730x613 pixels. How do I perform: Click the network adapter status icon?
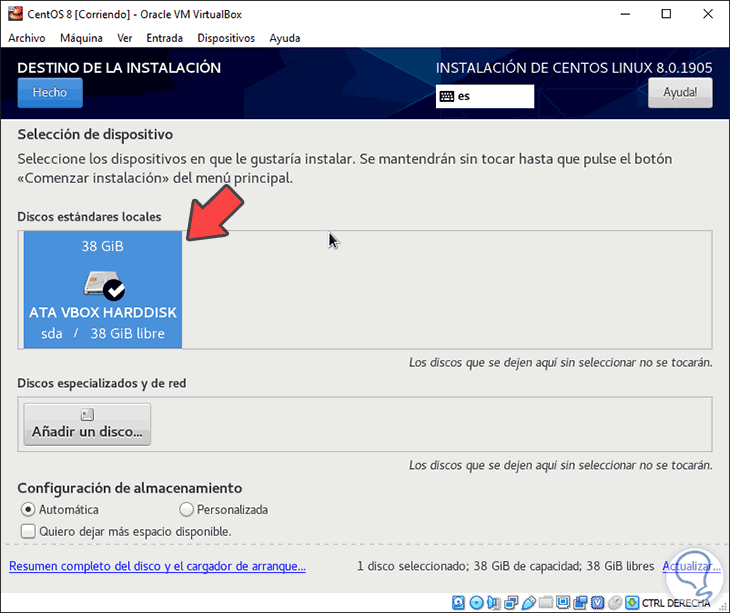[511, 603]
